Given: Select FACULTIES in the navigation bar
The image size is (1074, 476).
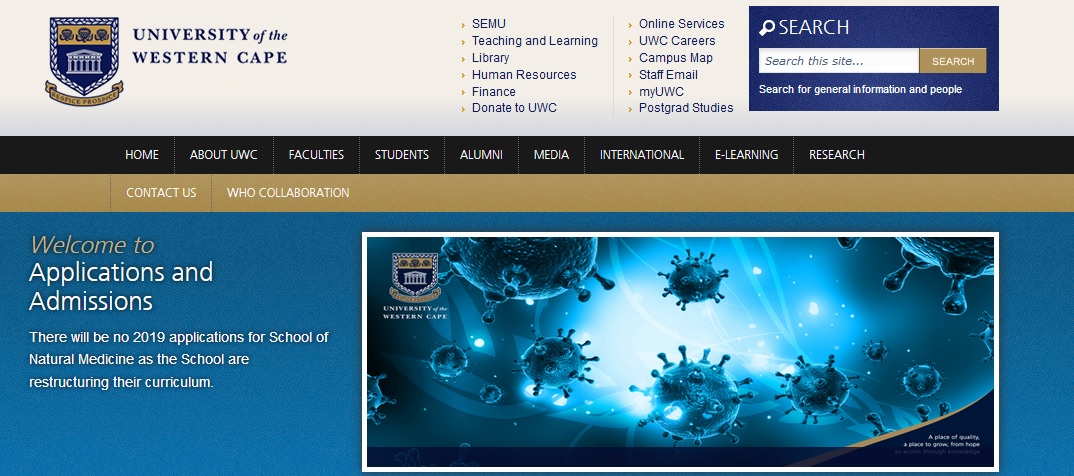Looking at the screenshot, I should click(316, 155).
